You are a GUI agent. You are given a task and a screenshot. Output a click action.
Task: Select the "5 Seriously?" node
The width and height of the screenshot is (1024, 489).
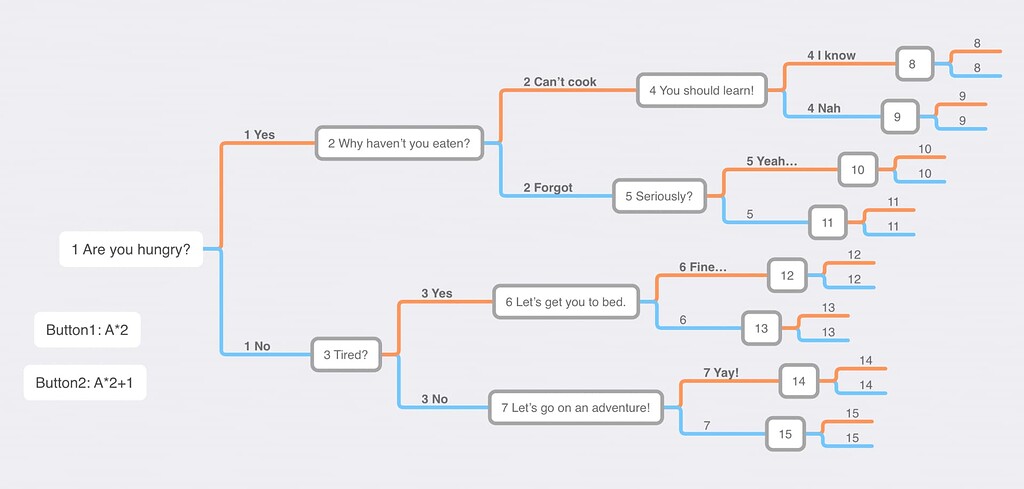pyautogui.click(x=658, y=196)
